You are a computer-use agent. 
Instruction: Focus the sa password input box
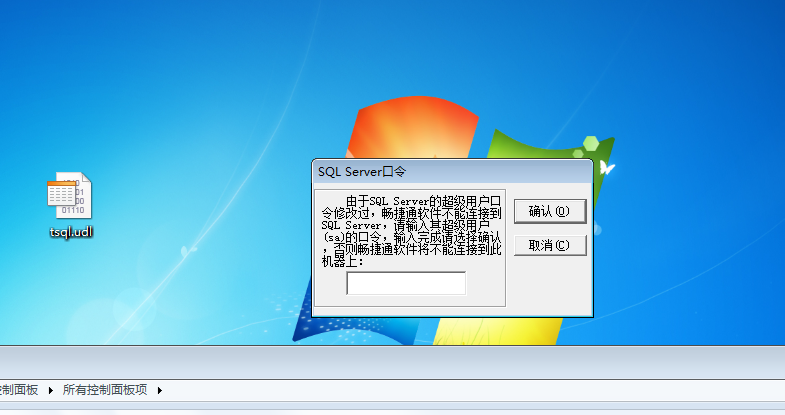(x=406, y=283)
